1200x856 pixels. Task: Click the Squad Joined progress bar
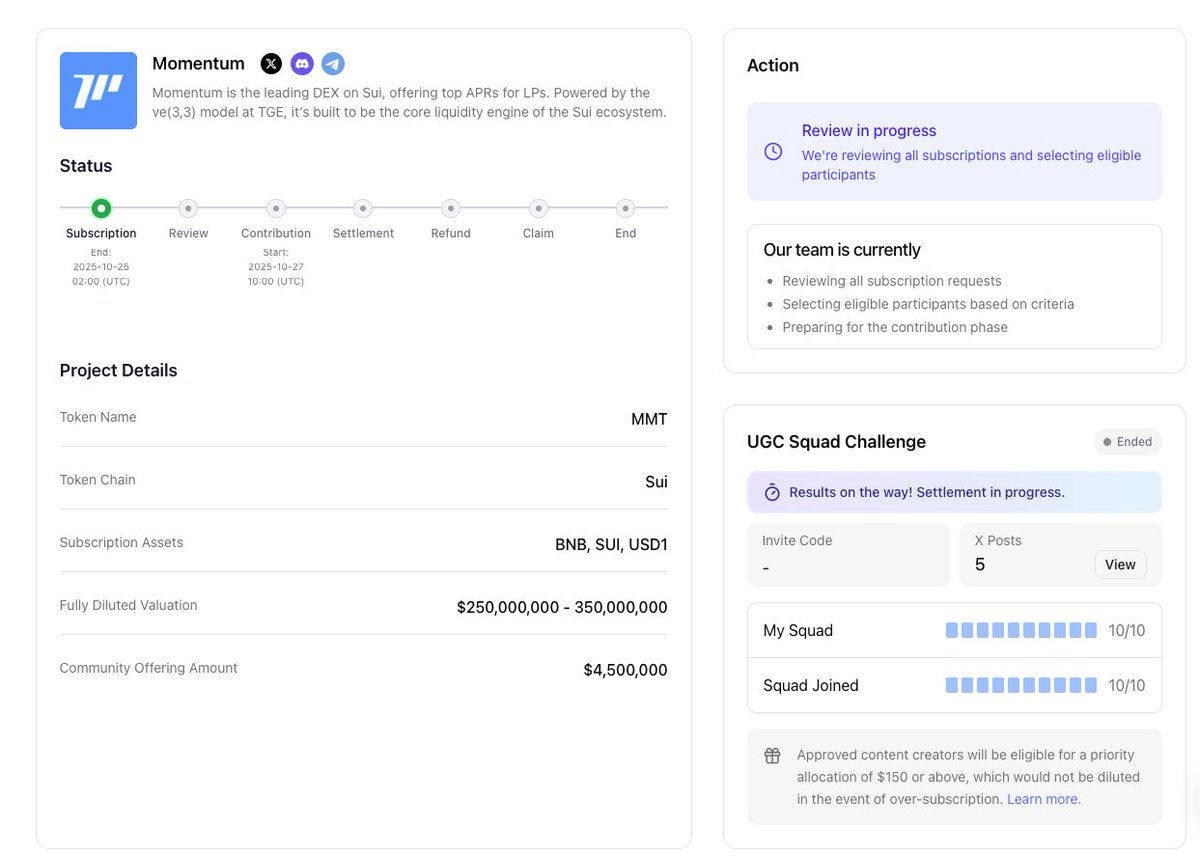[x=1021, y=685]
